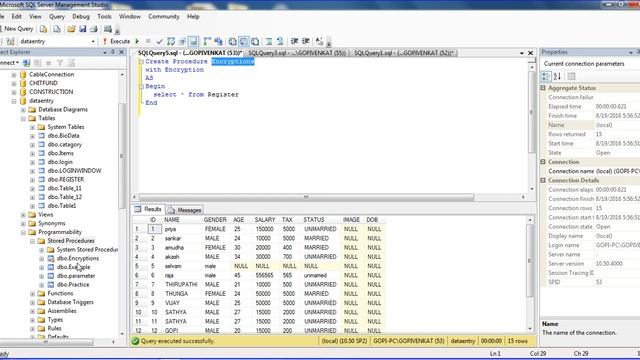This screenshot has height=360, width=640.
Task: Save the query with the floppy disk icon
Action: coord(82,29)
